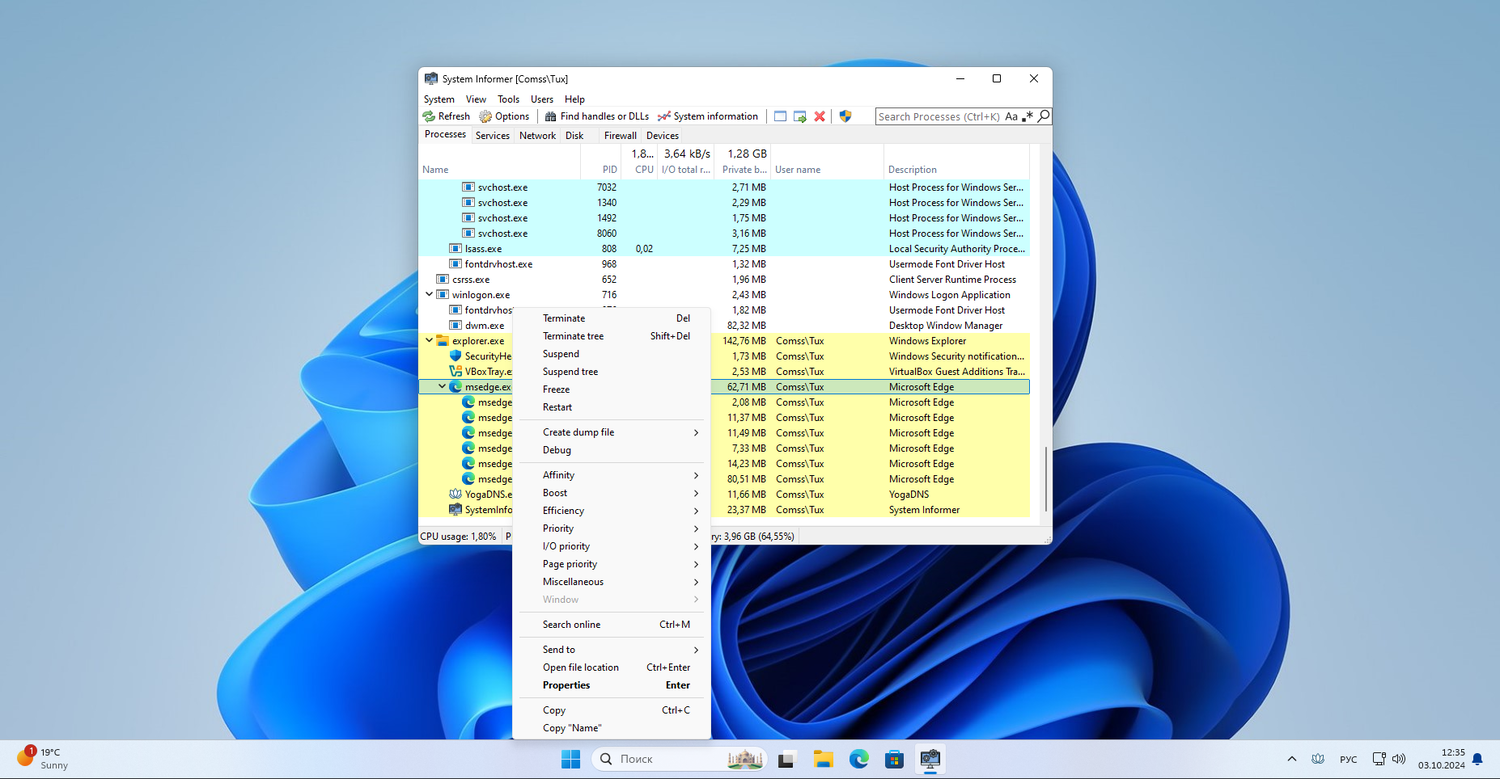Viewport: 1500px width, 779px height.
Task: Show hidden tray icons chevron
Action: tap(1292, 759)
